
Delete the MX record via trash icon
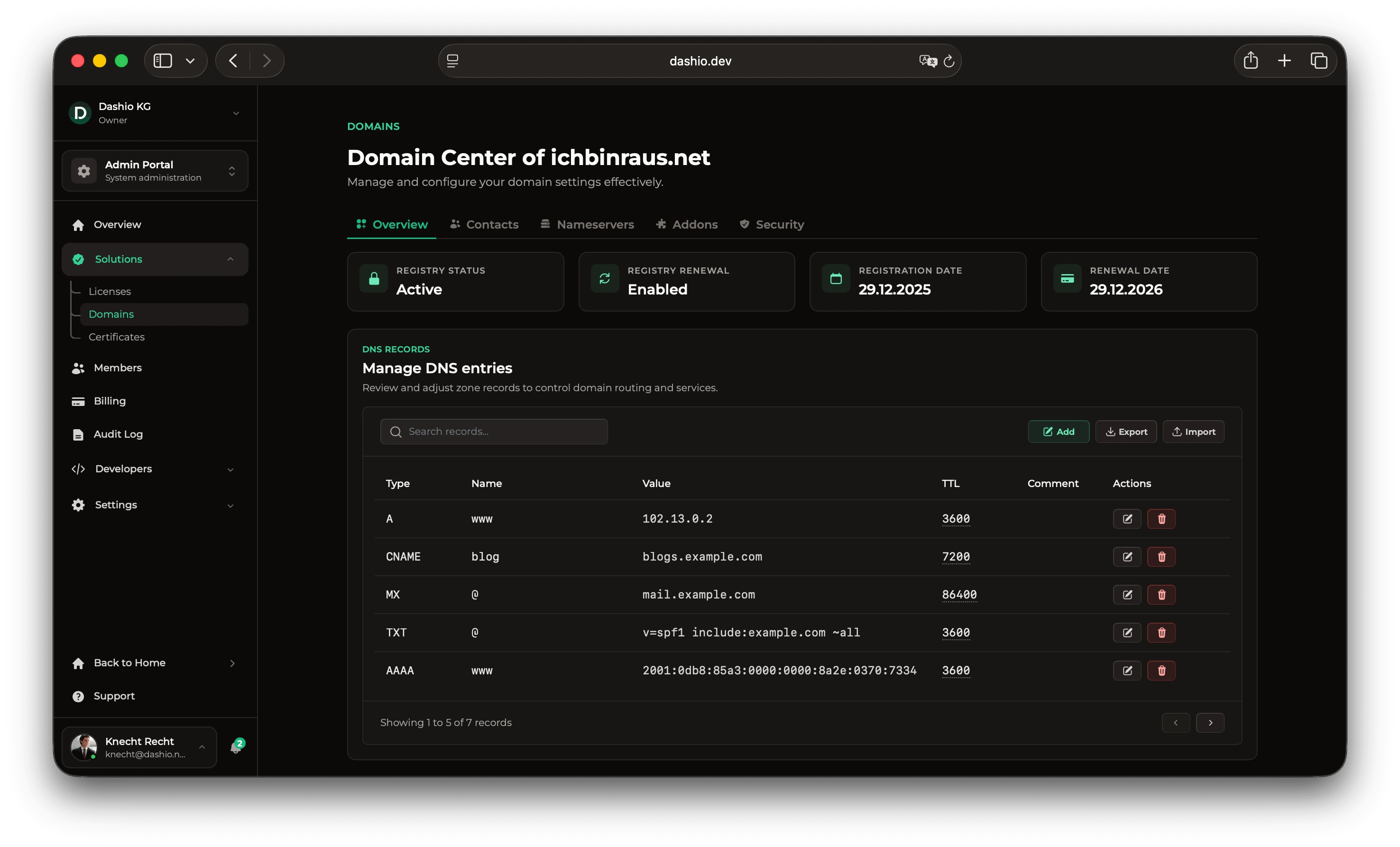click(x=1161, y=595)
